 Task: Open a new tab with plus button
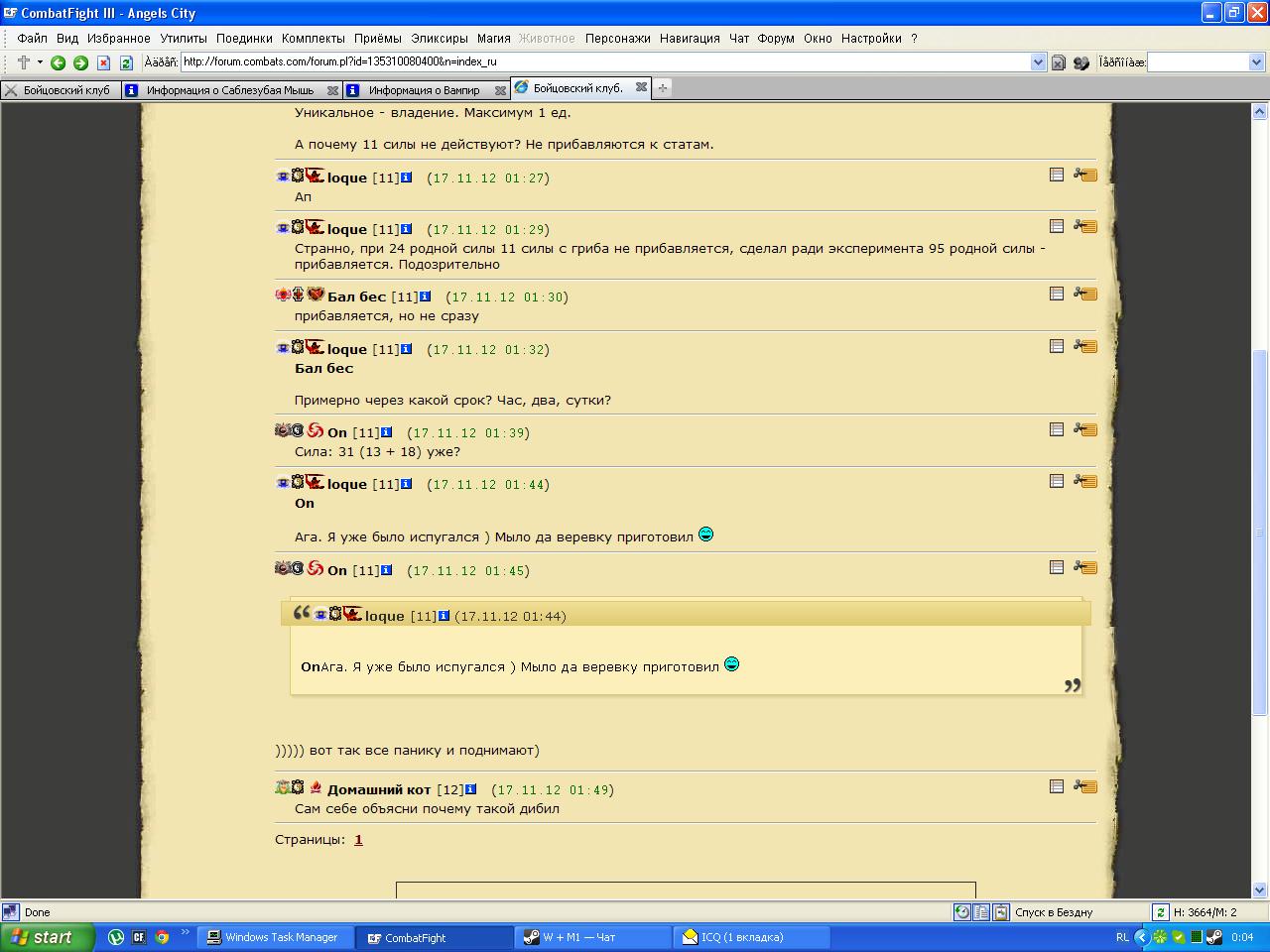pyautogui.click(x=663, y=88)
